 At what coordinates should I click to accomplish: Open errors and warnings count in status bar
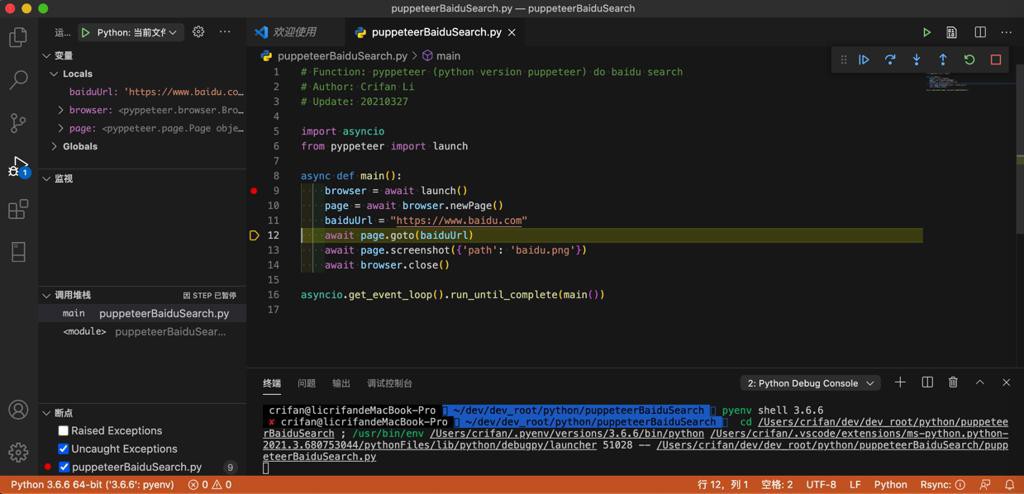210,485
